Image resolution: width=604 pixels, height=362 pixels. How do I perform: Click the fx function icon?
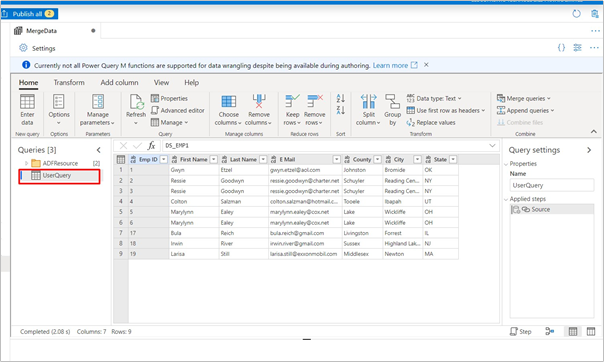tap(151, 146)
